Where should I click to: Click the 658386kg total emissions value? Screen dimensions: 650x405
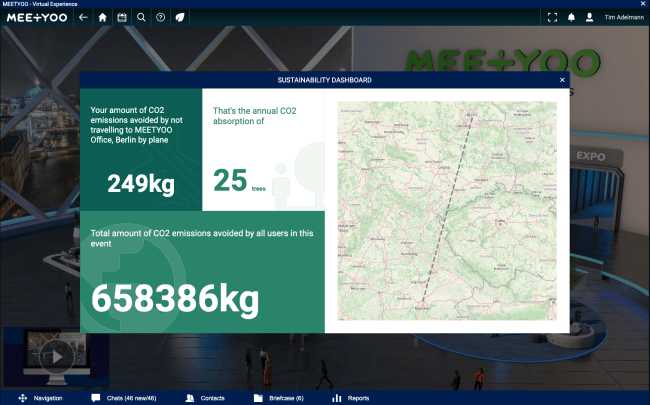tap(175, 299)
